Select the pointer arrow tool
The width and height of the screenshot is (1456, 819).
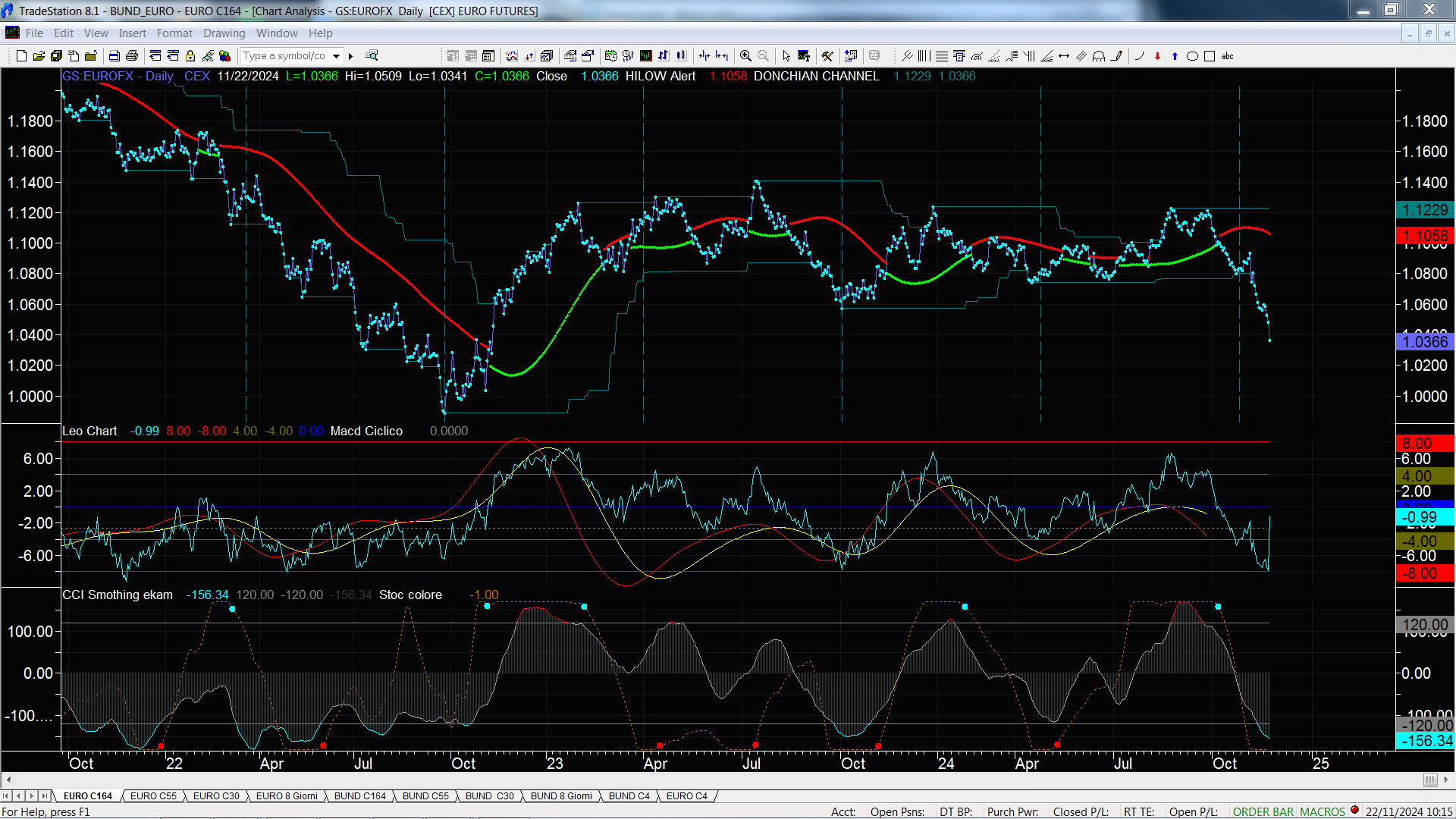click(786, 56)
